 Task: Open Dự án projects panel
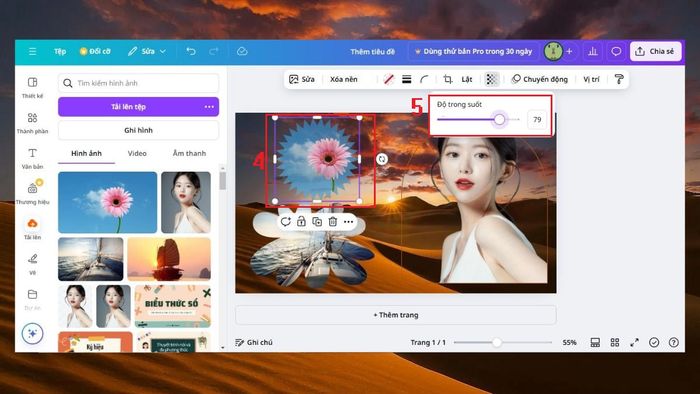pos(33,300)
